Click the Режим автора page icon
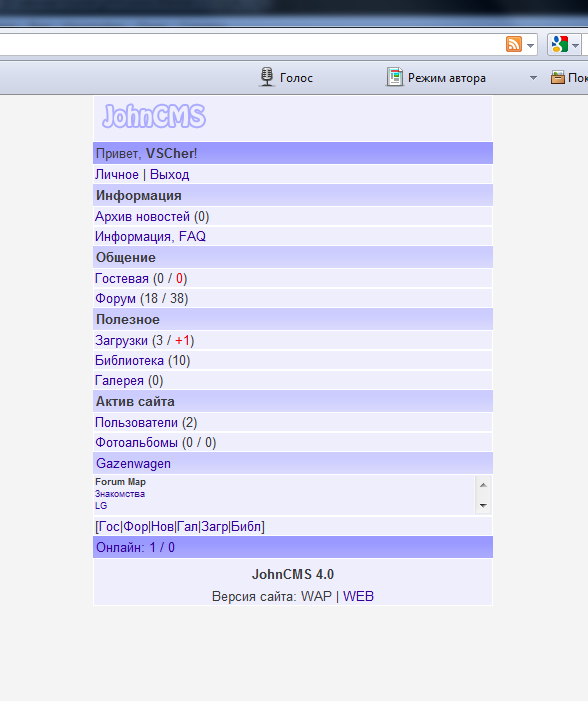Viewport: 588px width, 701px height. [394, 77]
